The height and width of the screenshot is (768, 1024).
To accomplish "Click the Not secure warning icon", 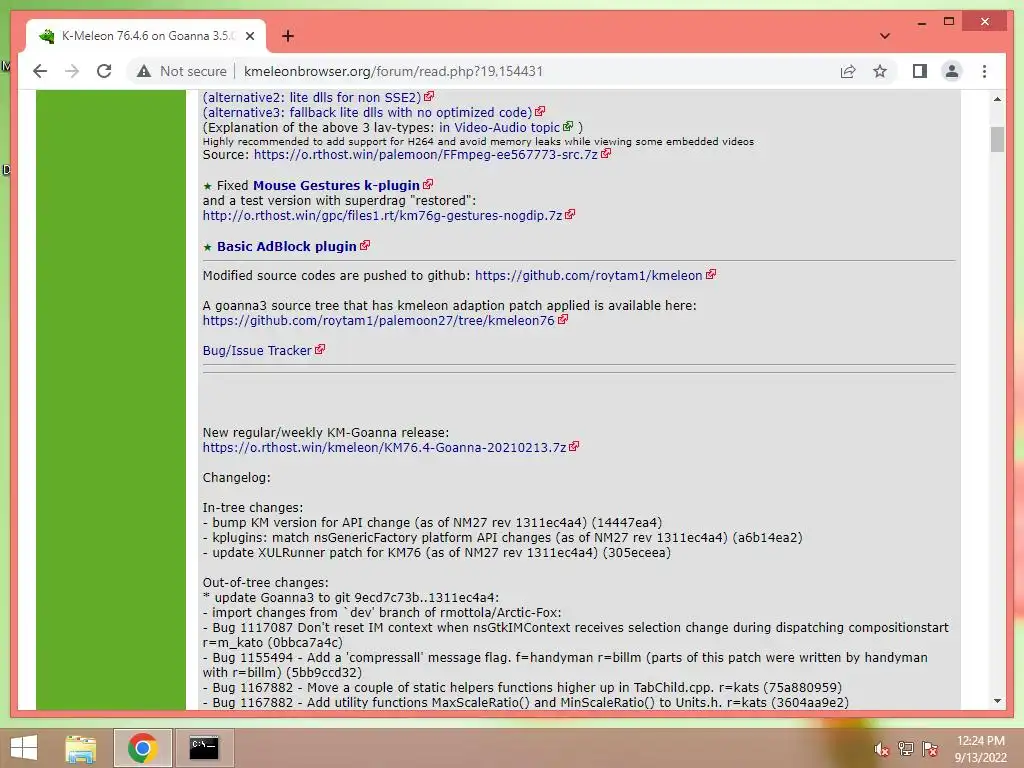I will click(x=144, y=71).
